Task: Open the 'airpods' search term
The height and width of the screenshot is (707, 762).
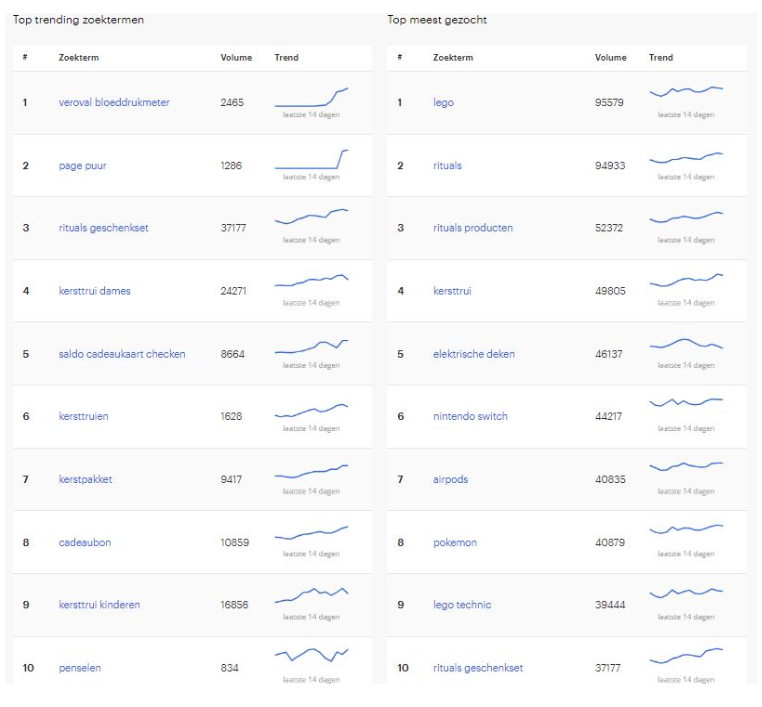Action: point(450,479)
